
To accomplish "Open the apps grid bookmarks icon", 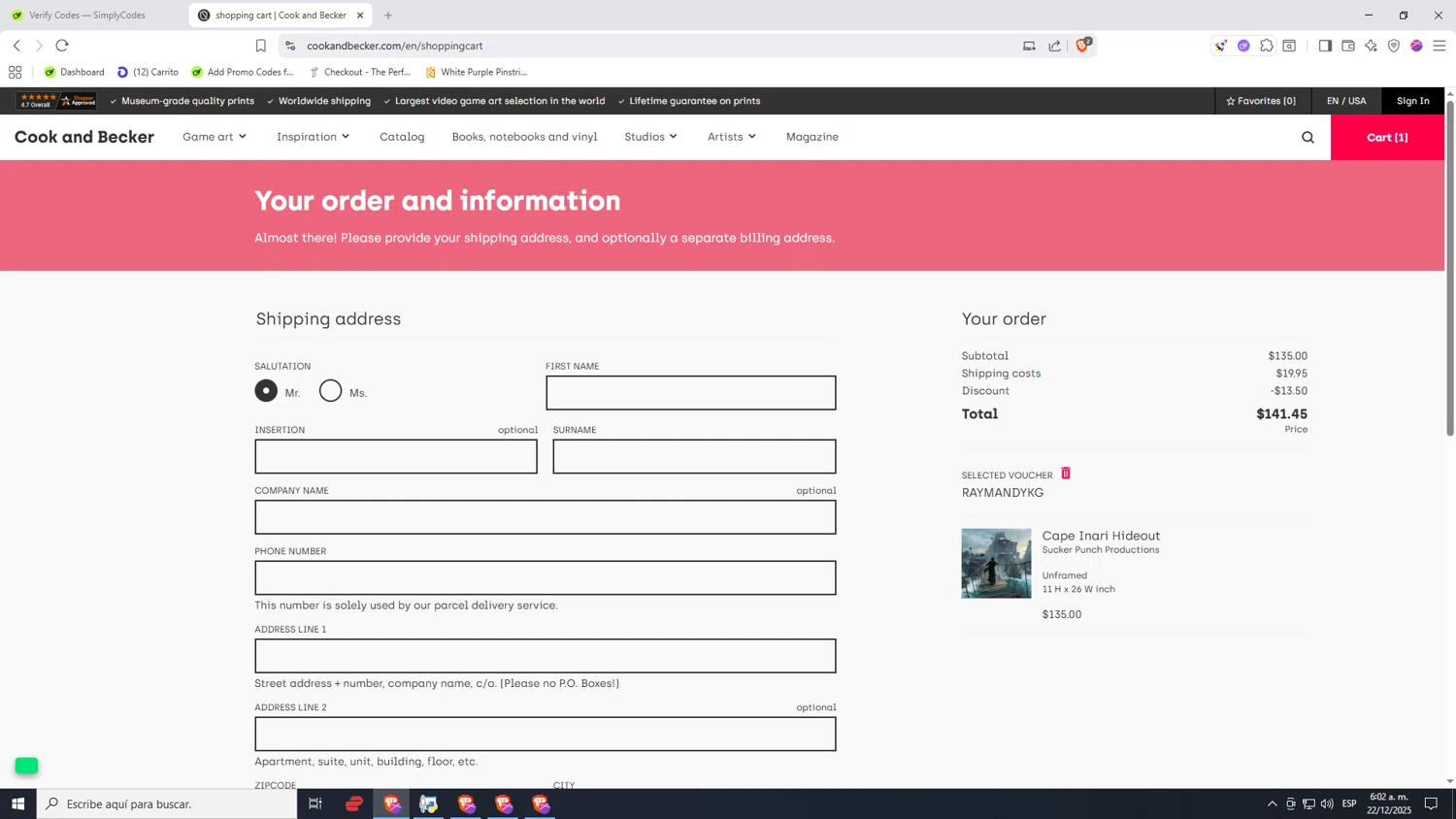I will click(x=15, y=72).
